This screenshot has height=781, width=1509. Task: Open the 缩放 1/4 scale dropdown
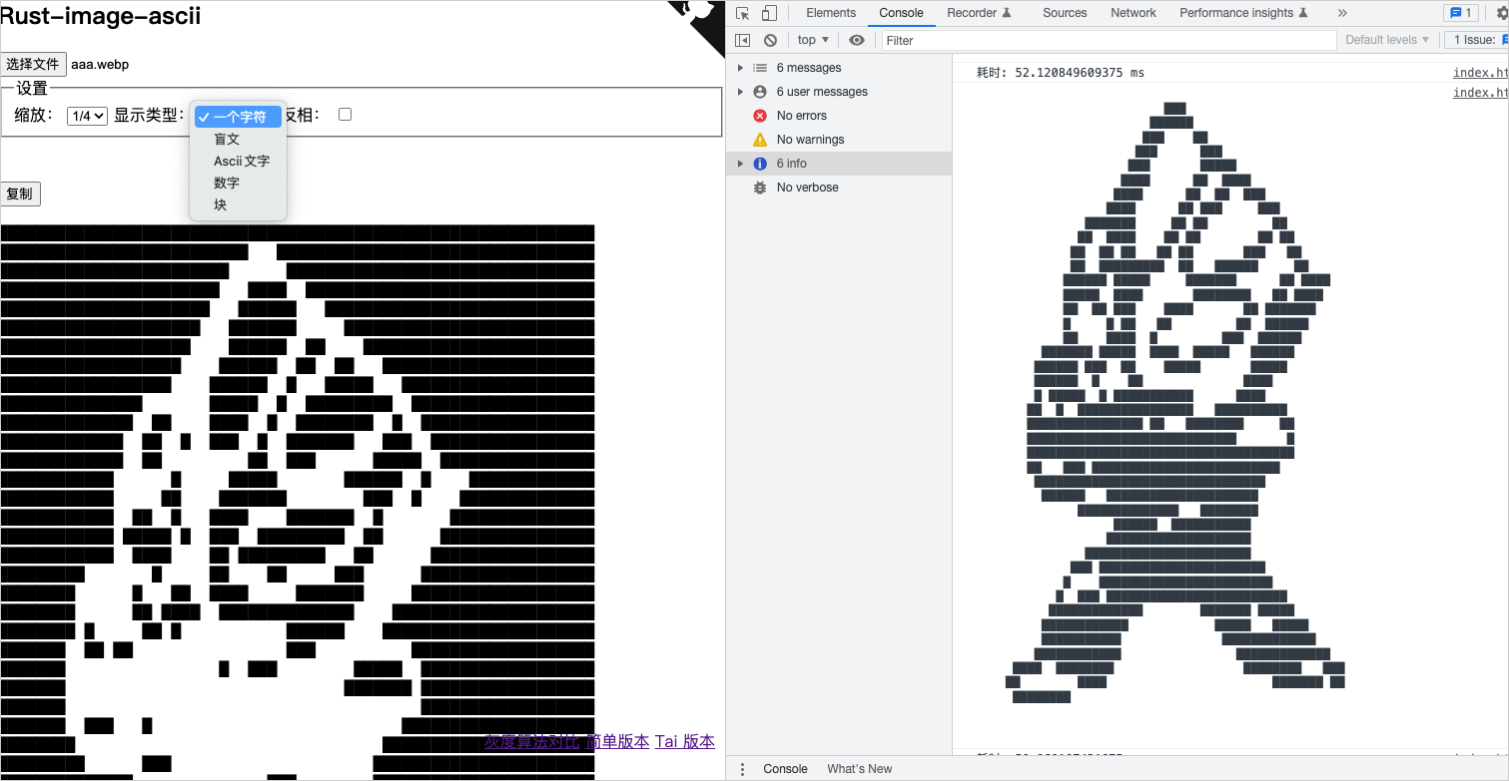coord(87,116)
